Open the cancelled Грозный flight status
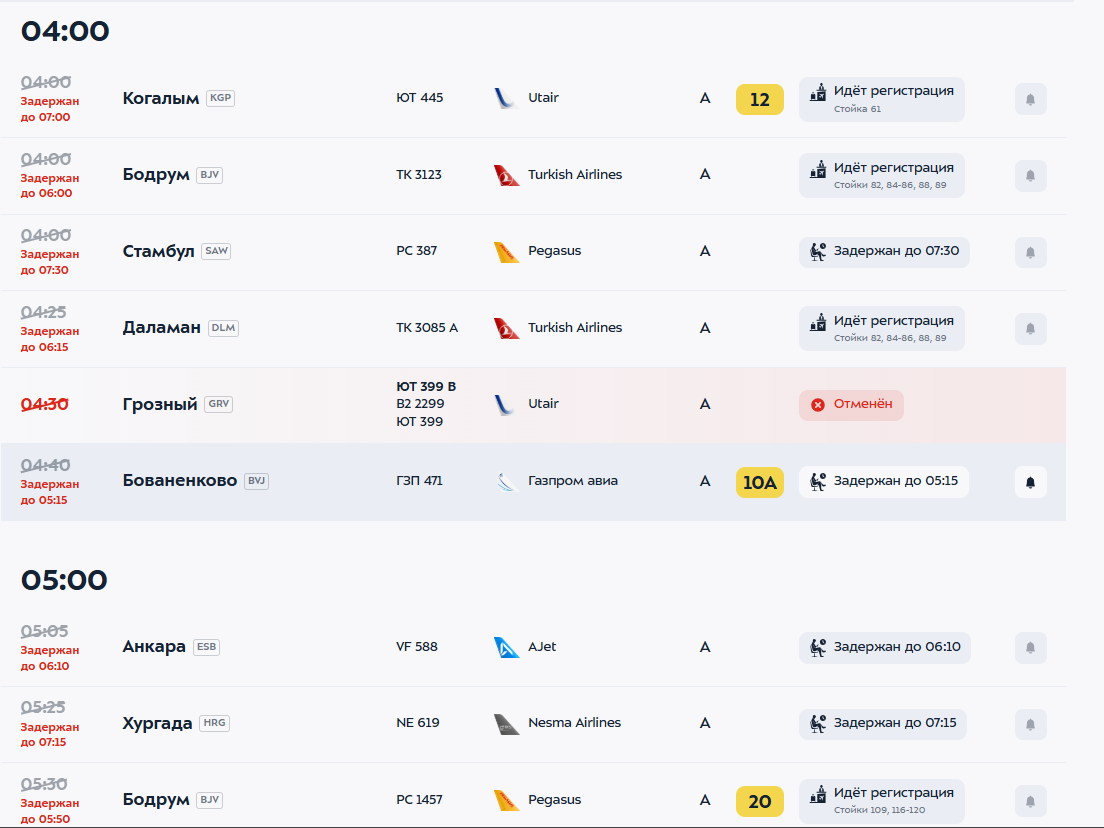1104x828 pixels. click(x=851, y=405)
